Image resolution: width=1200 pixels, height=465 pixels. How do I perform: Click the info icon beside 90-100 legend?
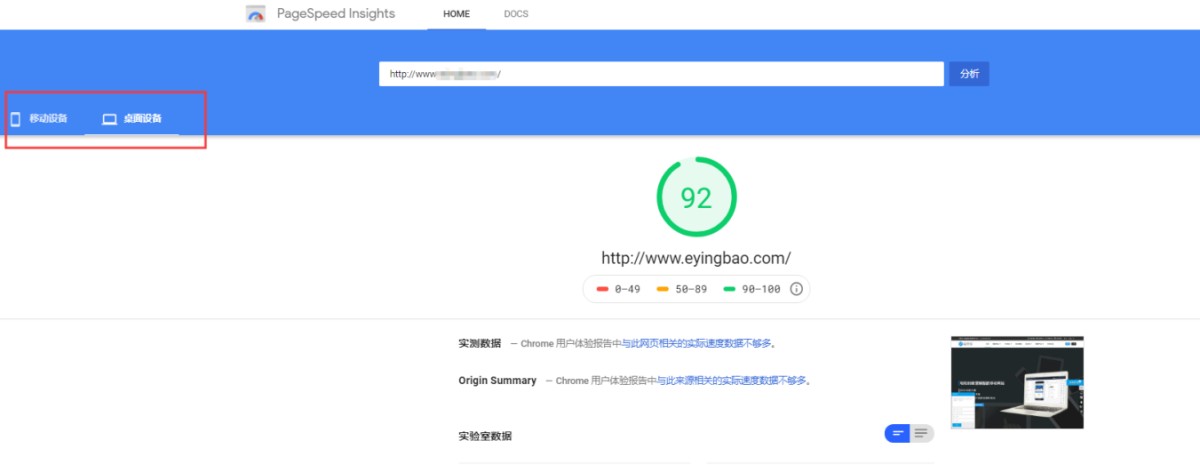(797, 289)
